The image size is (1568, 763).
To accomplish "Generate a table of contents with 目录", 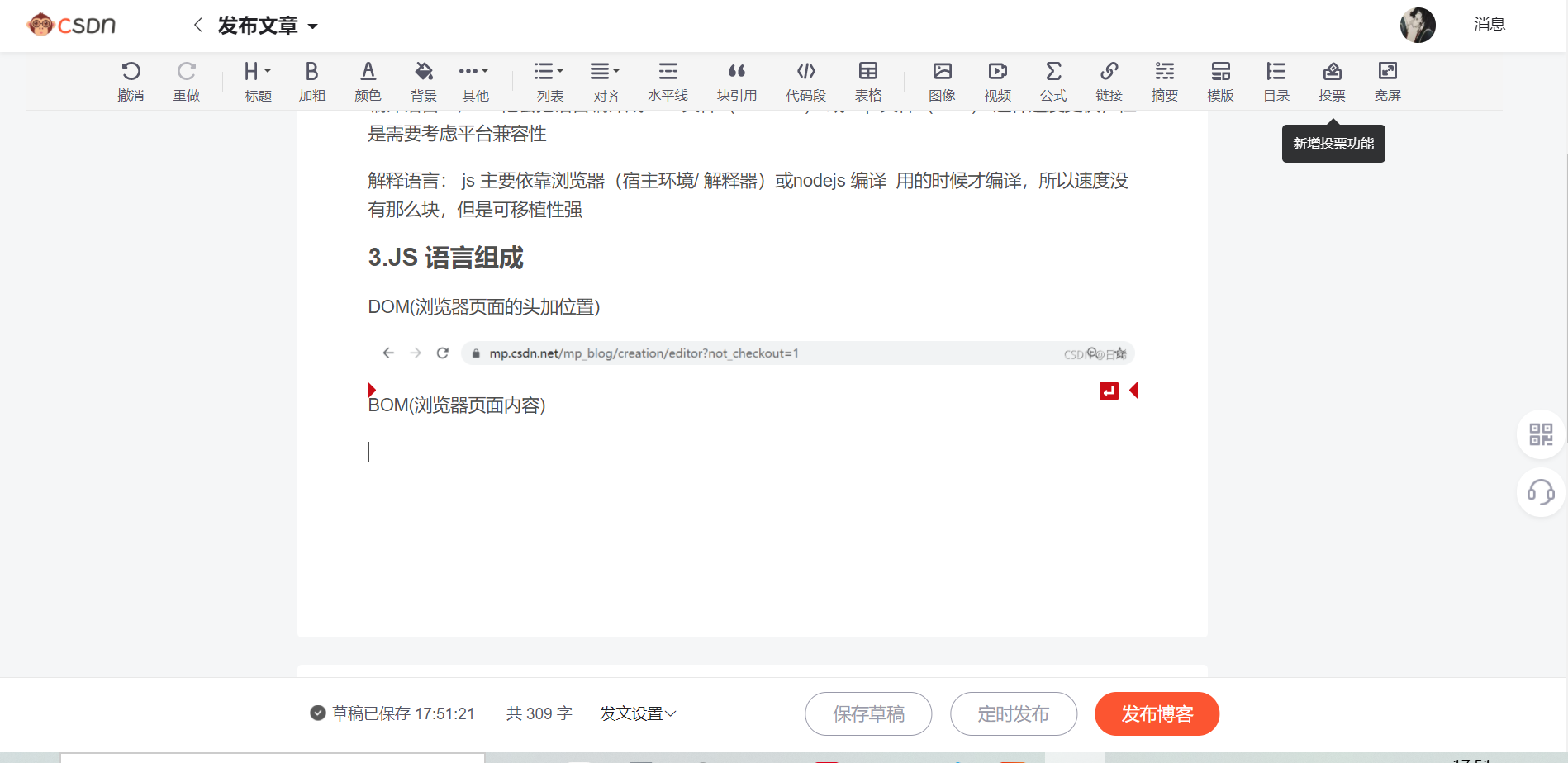I will tap(1276, 80).
